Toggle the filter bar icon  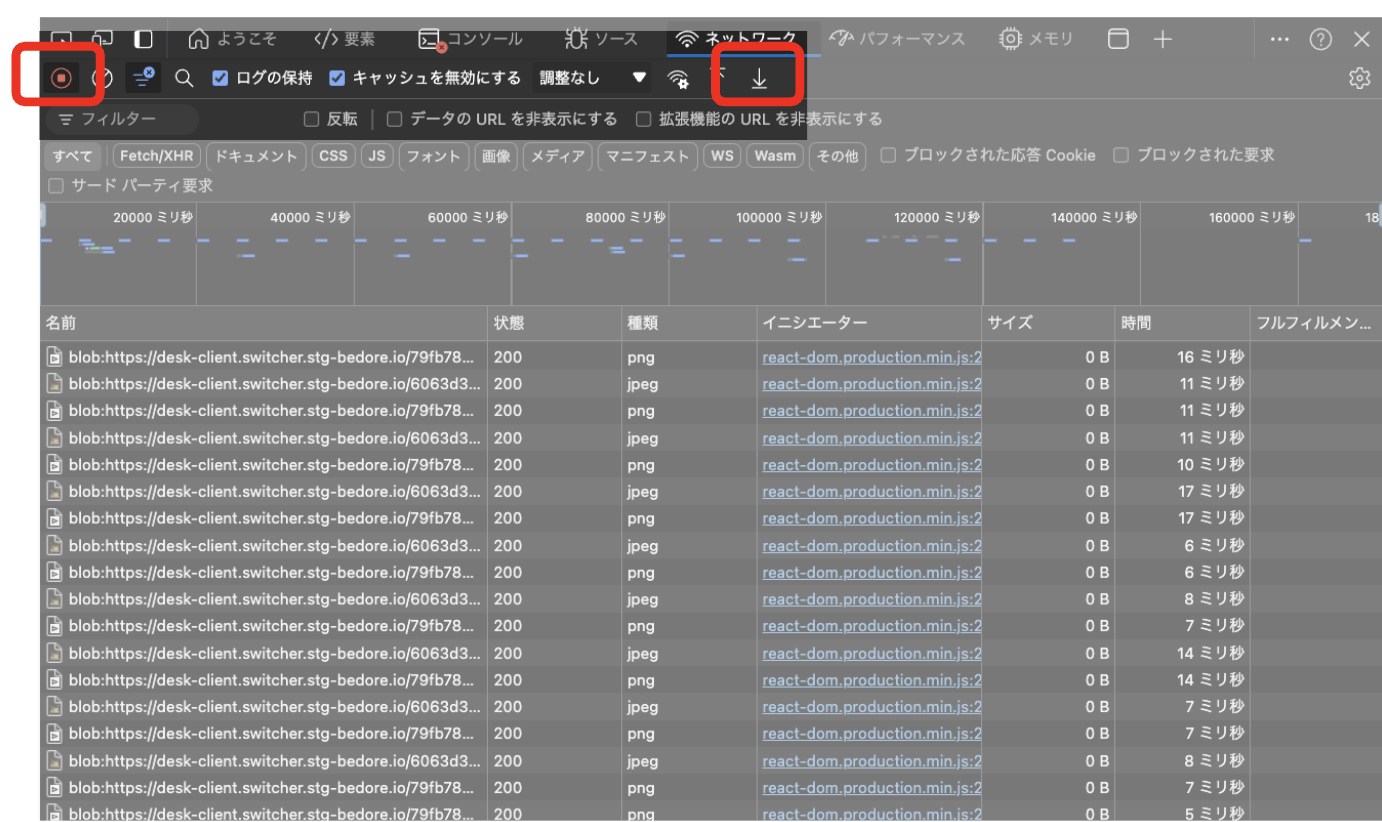pos(145,77)
